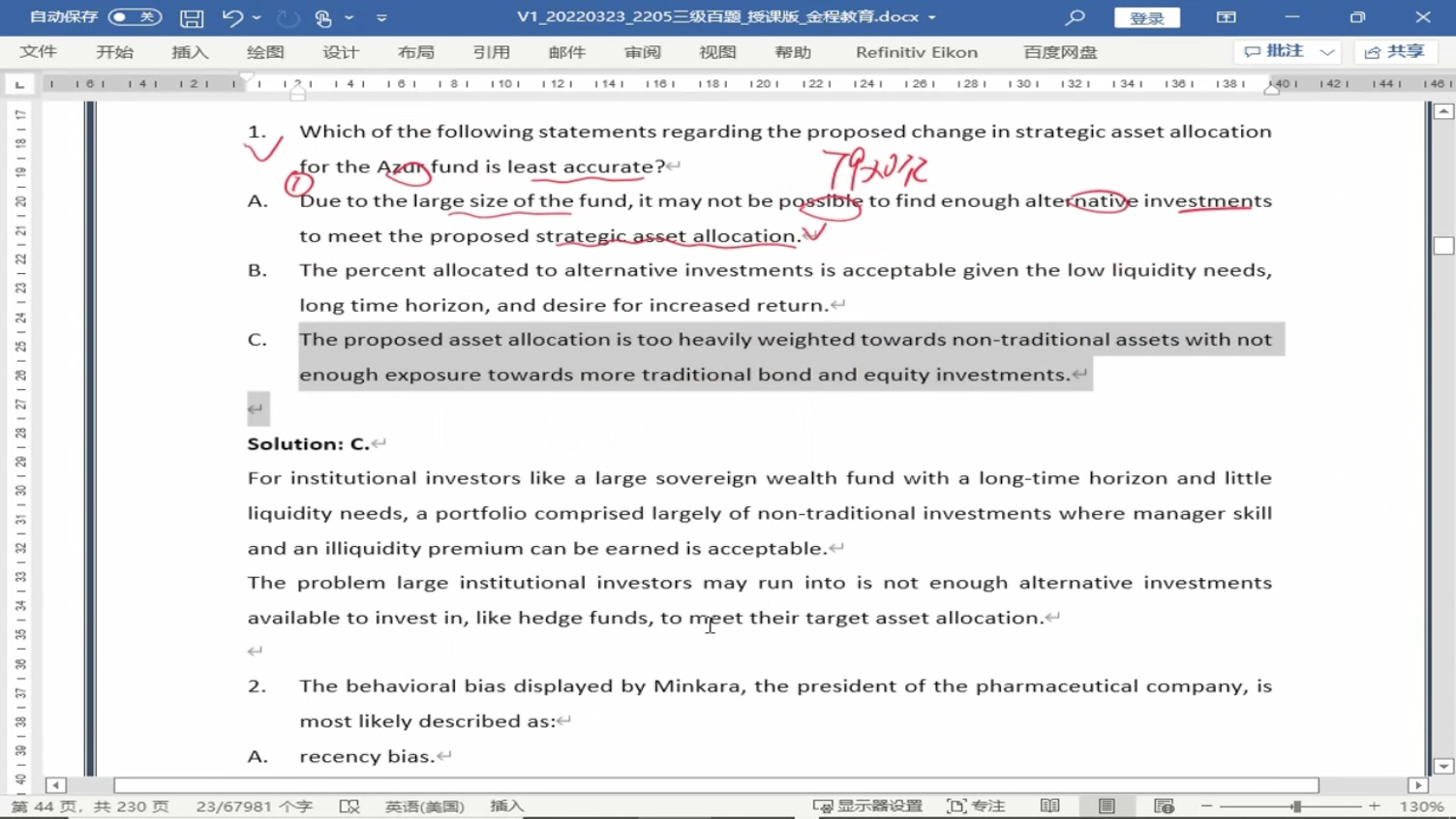Click the 共享 share button
This screenshot has height=819, width=1456.
point(1395,52)
